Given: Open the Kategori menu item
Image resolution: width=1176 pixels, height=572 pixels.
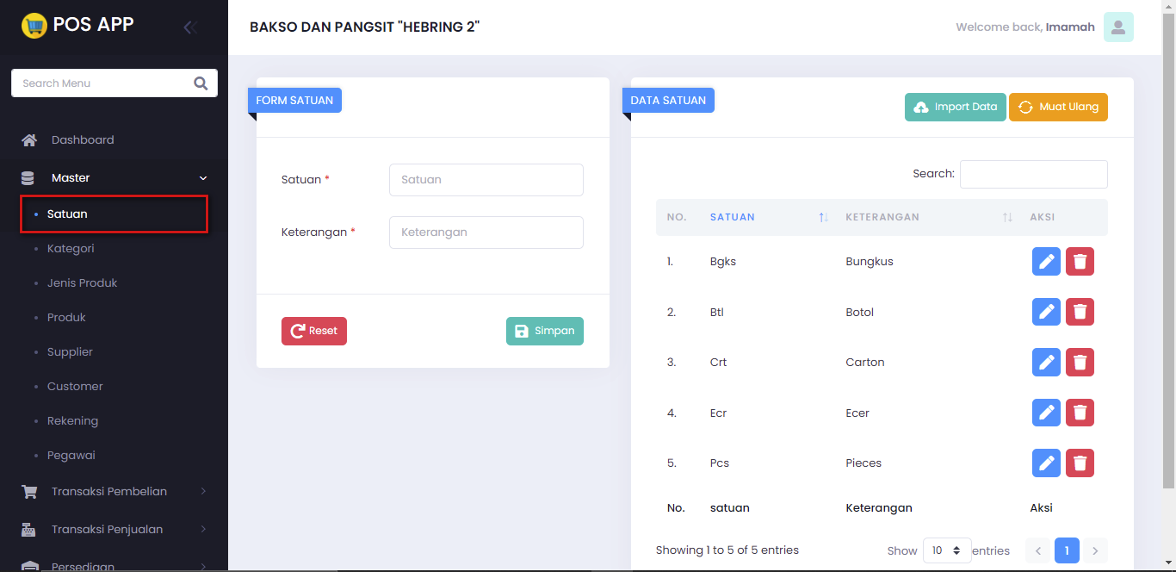Looking at the screenshot, I should 71,248.
